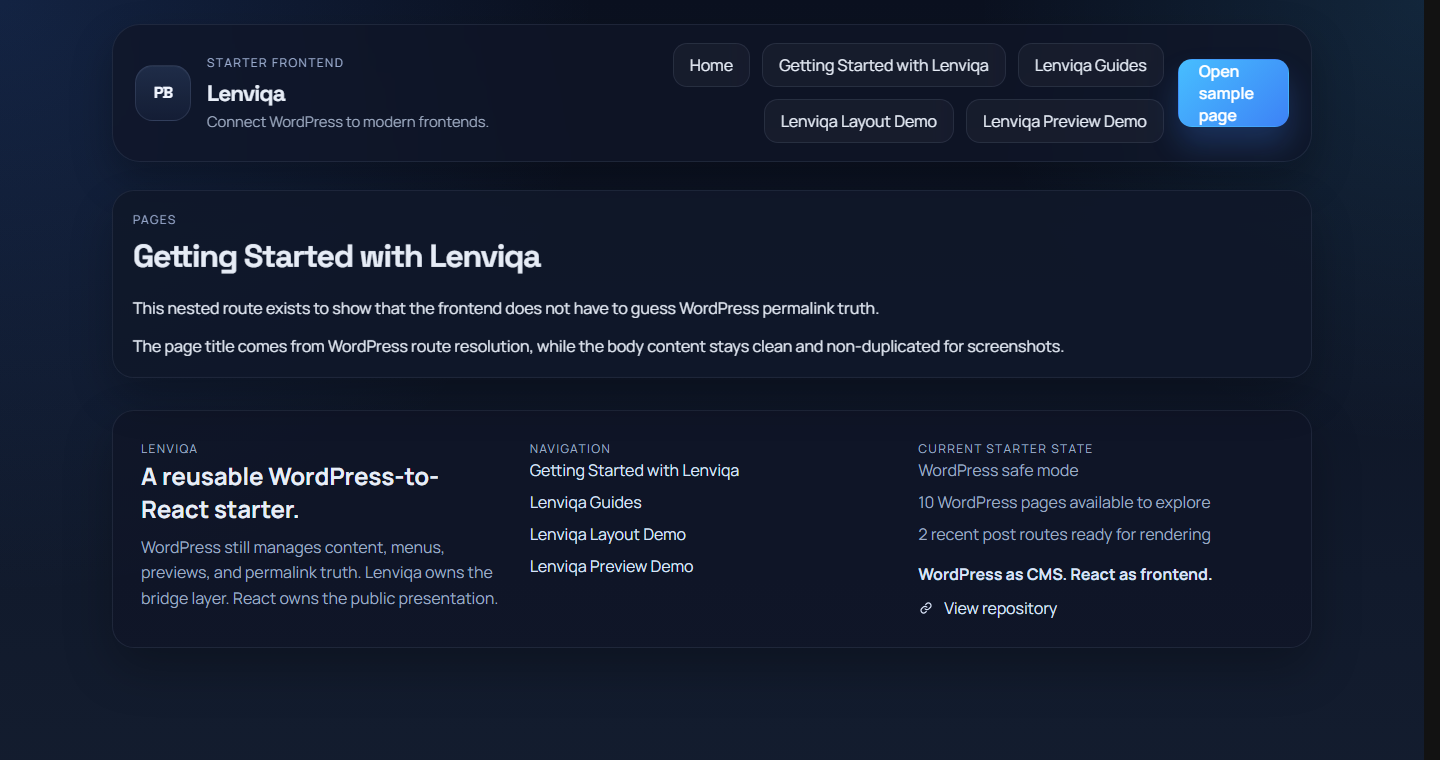This screenshot has height=760, width=1440.
Task: Click the NAVIGATION footer label
Action: click(570, 449)
